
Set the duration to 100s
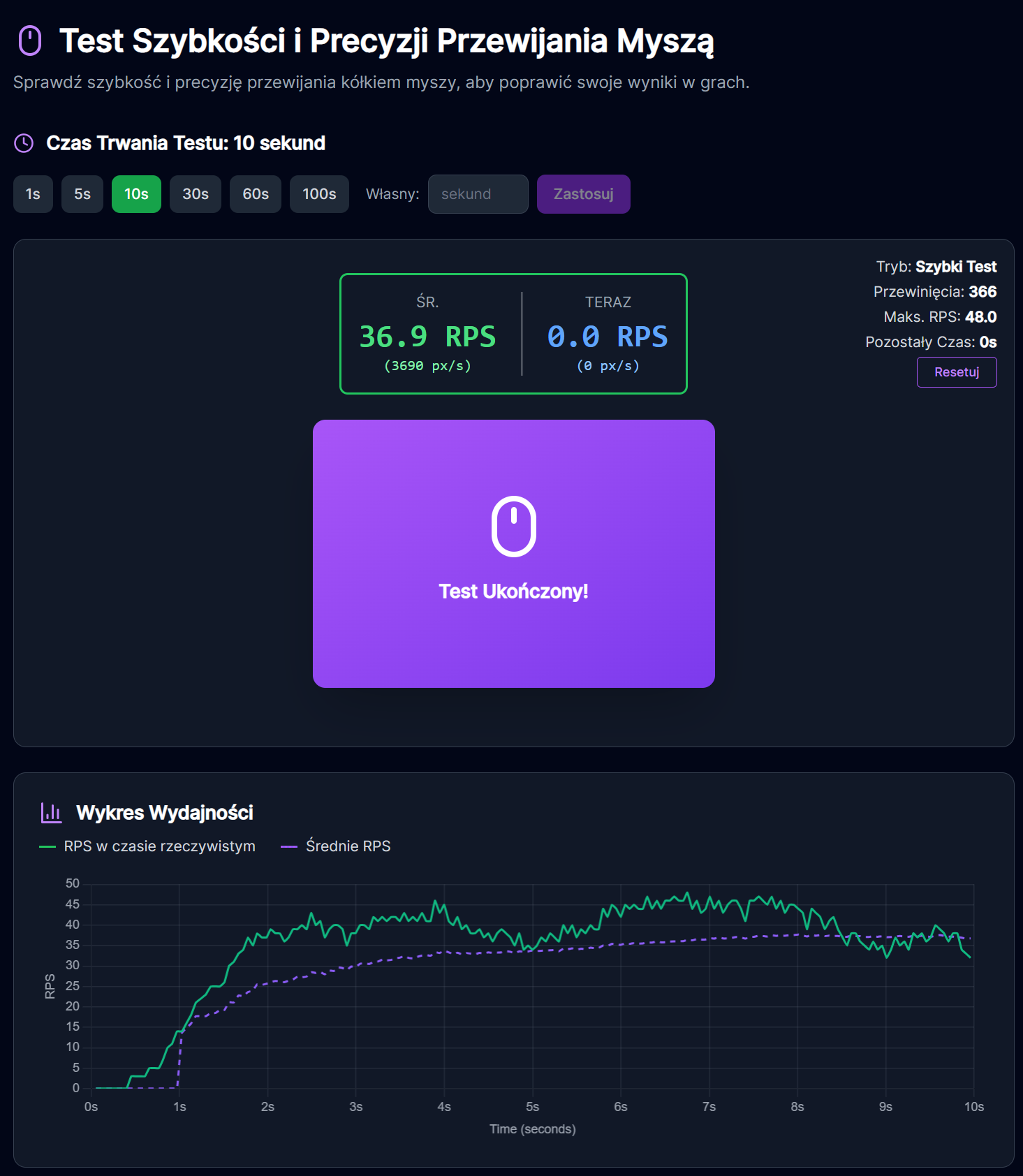[319, 194]
